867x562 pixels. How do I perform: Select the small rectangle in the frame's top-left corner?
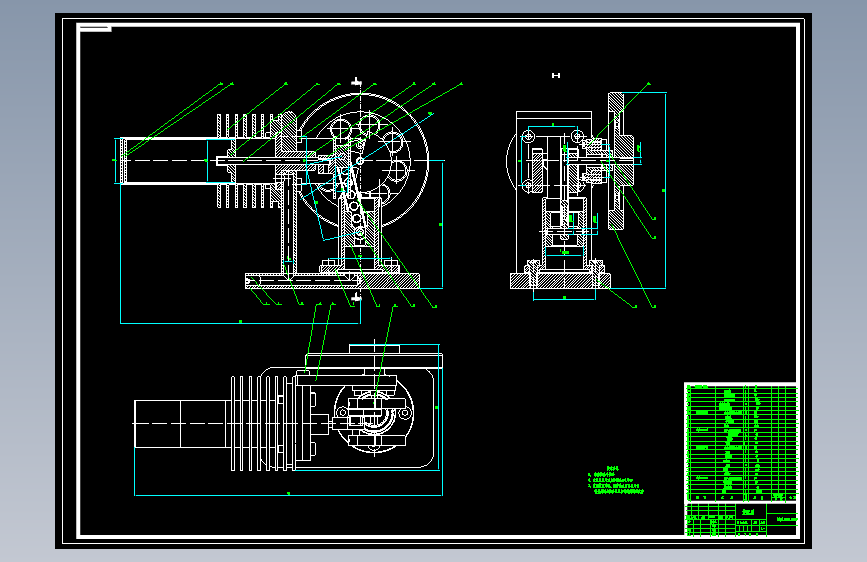(95, 28)
